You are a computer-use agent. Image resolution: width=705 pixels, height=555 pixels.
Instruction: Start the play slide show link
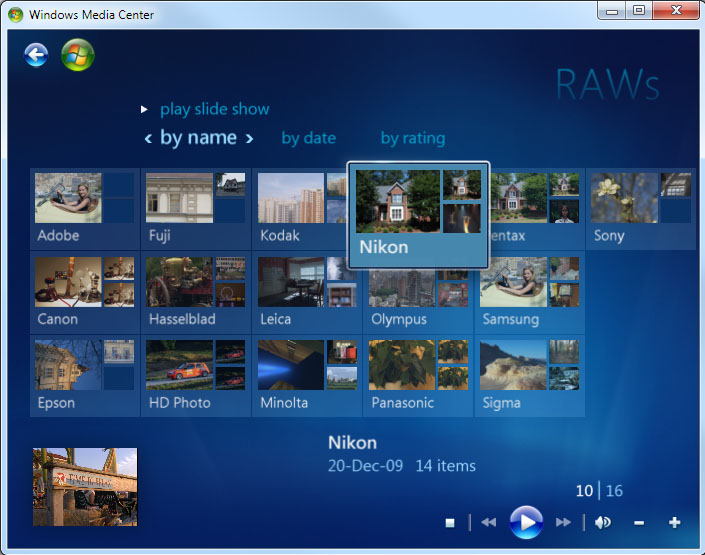click(214, 109)
